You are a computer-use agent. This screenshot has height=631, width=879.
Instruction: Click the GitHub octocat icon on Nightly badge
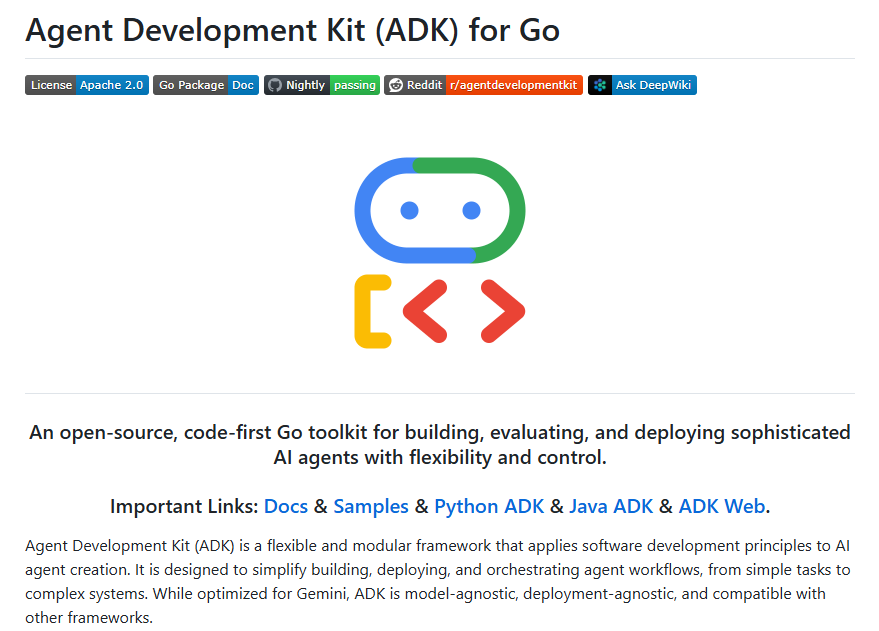[x=275, y=85]
